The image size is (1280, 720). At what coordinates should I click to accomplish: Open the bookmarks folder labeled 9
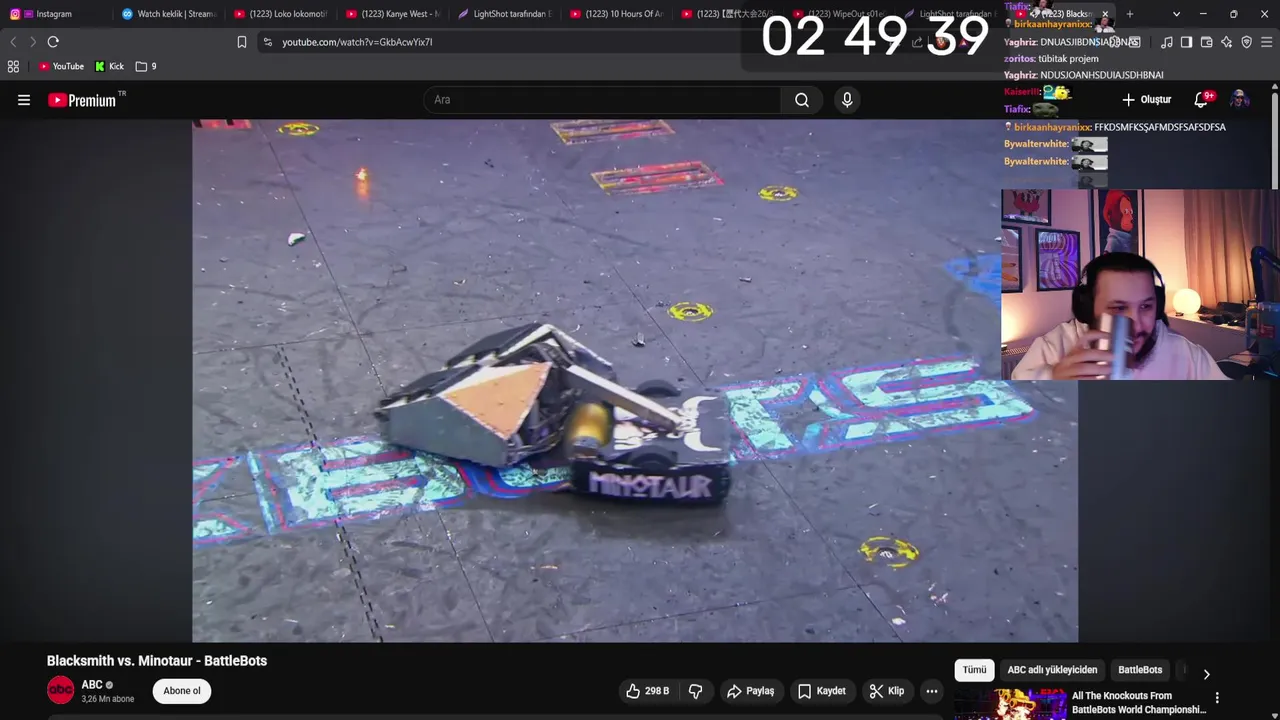(146, 66)
